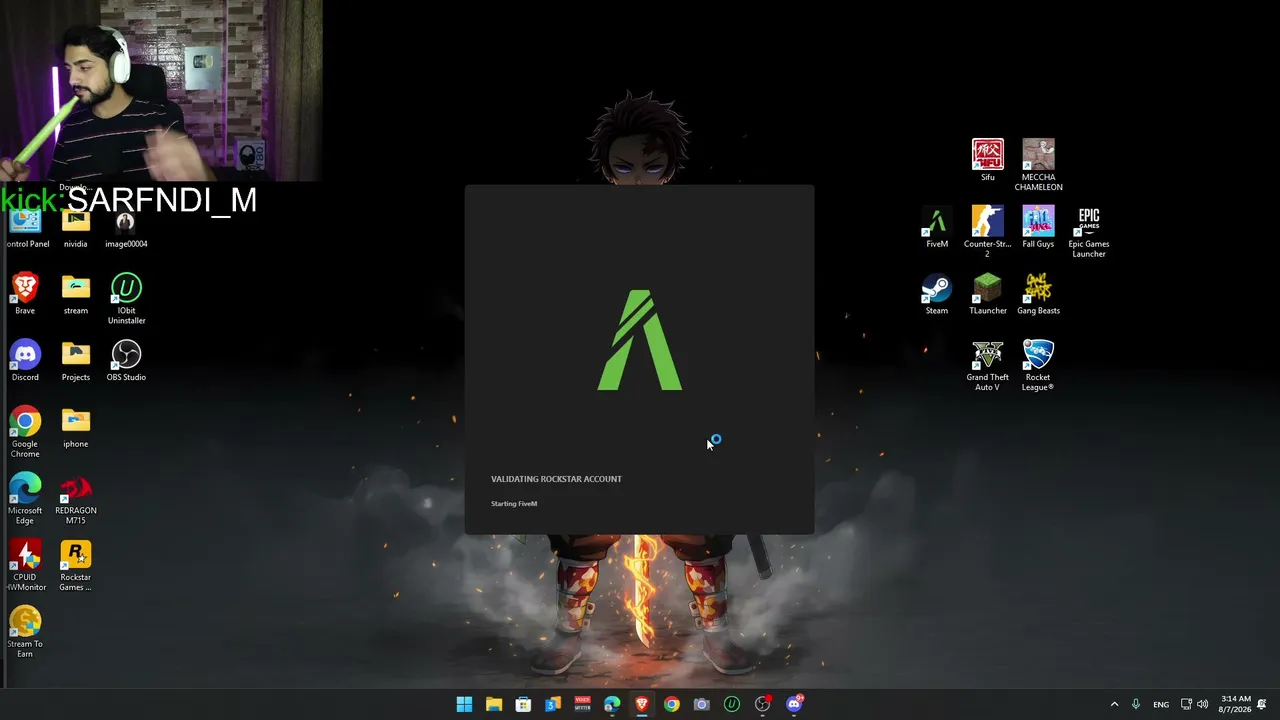Screen dimensions: 1280x720
Task: Select the iphone folder on desktop
Action: 76,428
